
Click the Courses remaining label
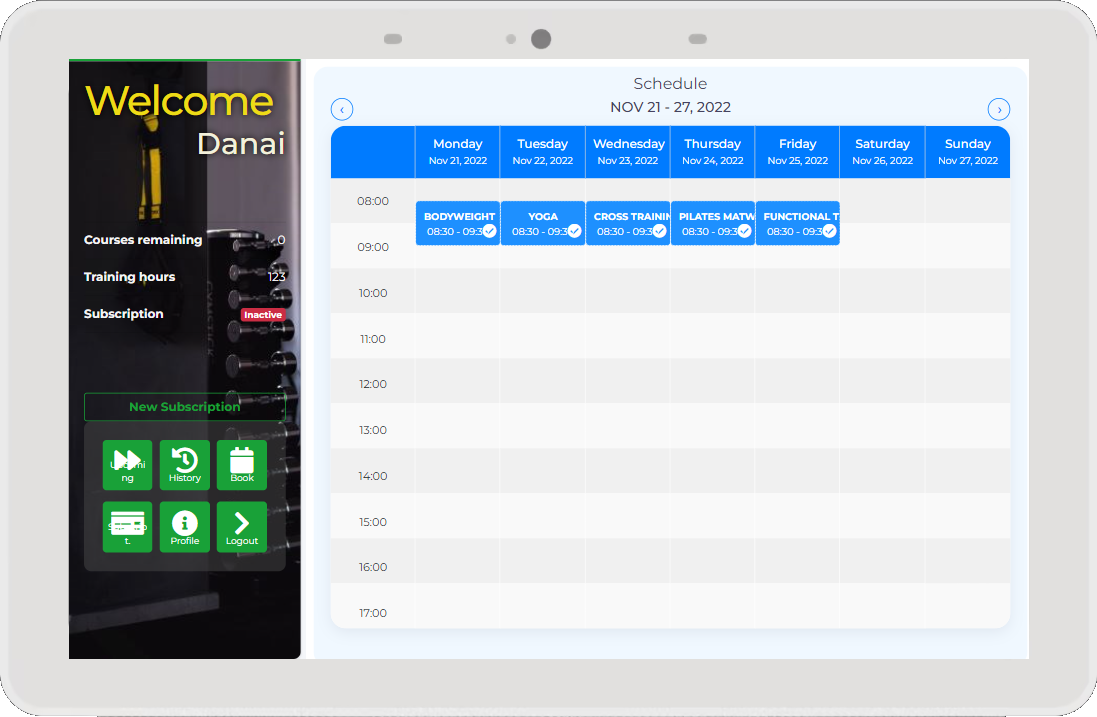tap(143, 240)
